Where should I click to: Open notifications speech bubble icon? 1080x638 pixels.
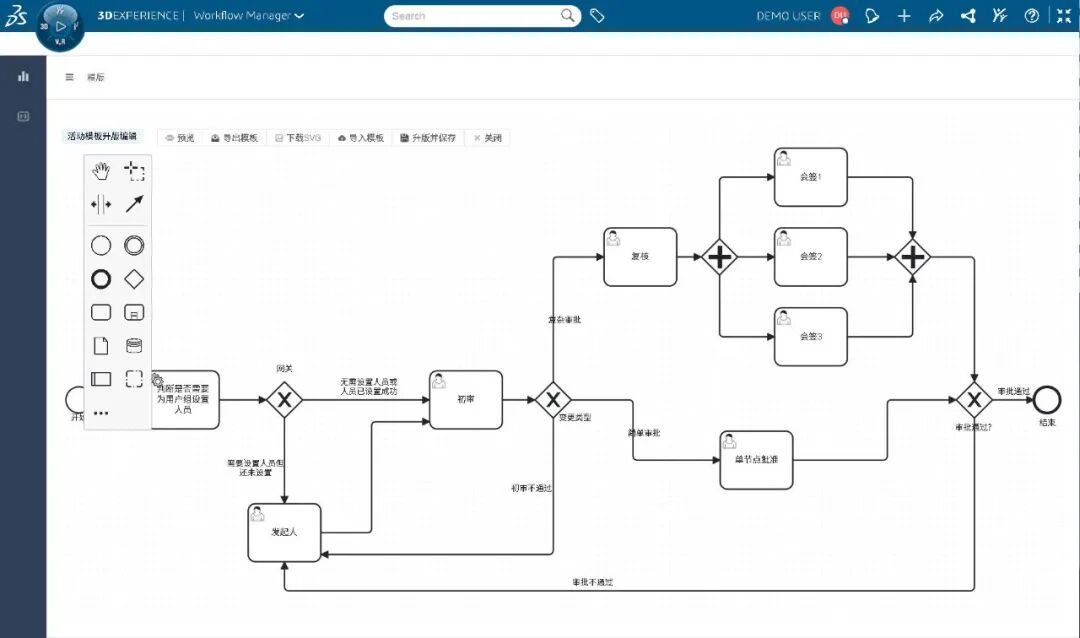tap(872, 15)
